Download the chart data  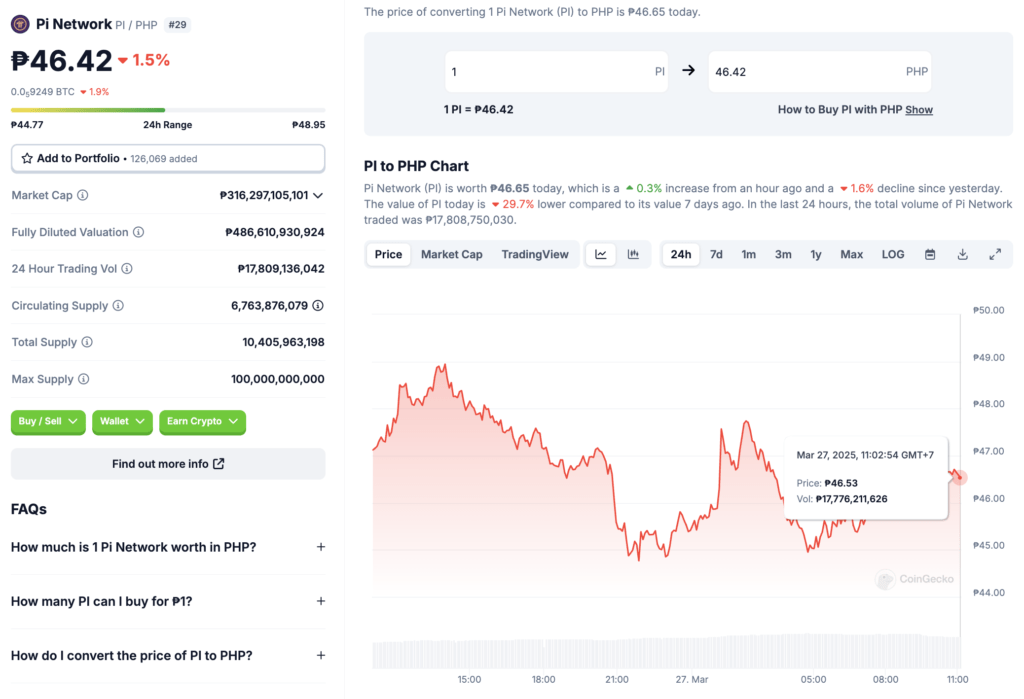point(963,254)
